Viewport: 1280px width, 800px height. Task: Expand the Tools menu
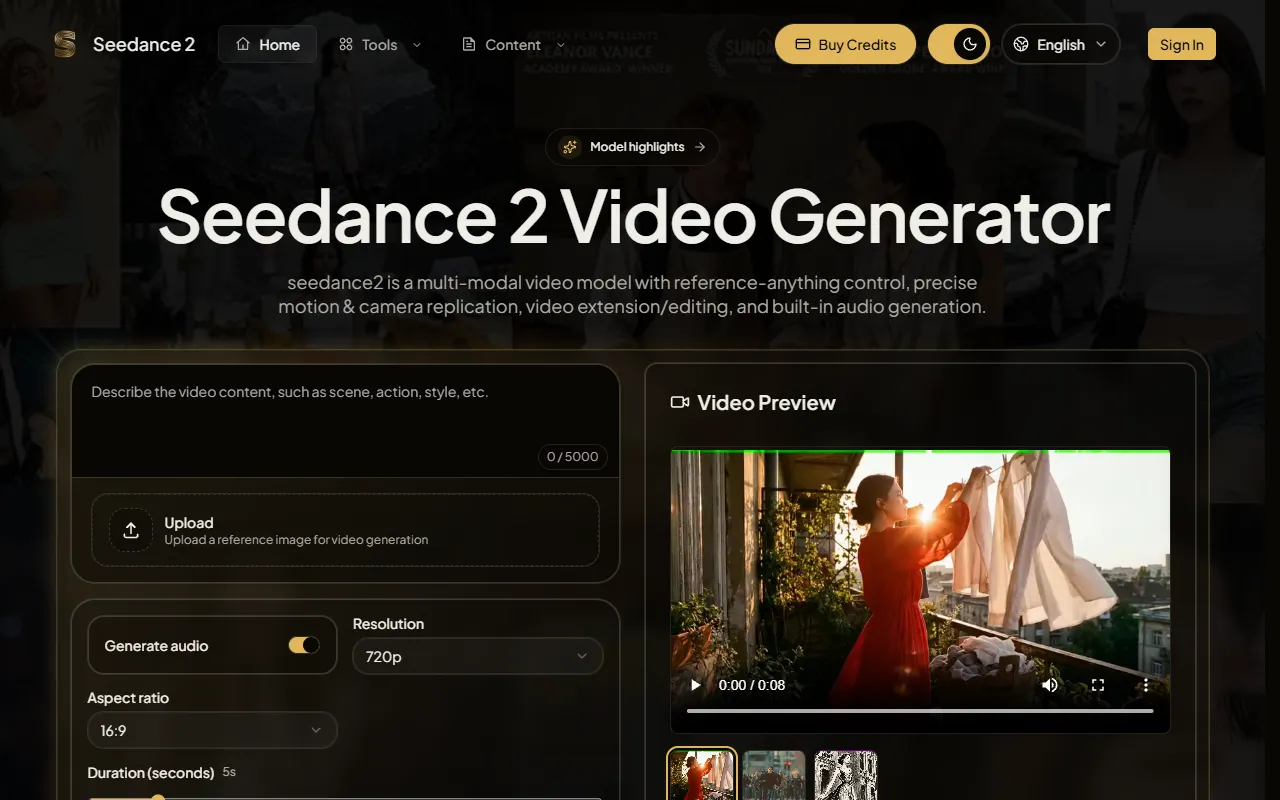point(380,44)
